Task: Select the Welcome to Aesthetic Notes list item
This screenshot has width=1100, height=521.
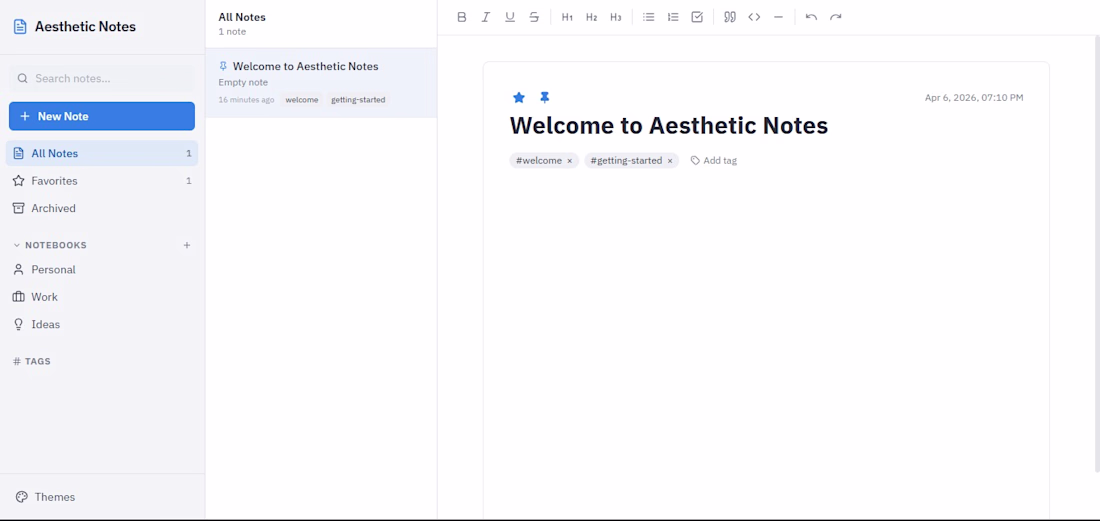Action: point(321,83)
